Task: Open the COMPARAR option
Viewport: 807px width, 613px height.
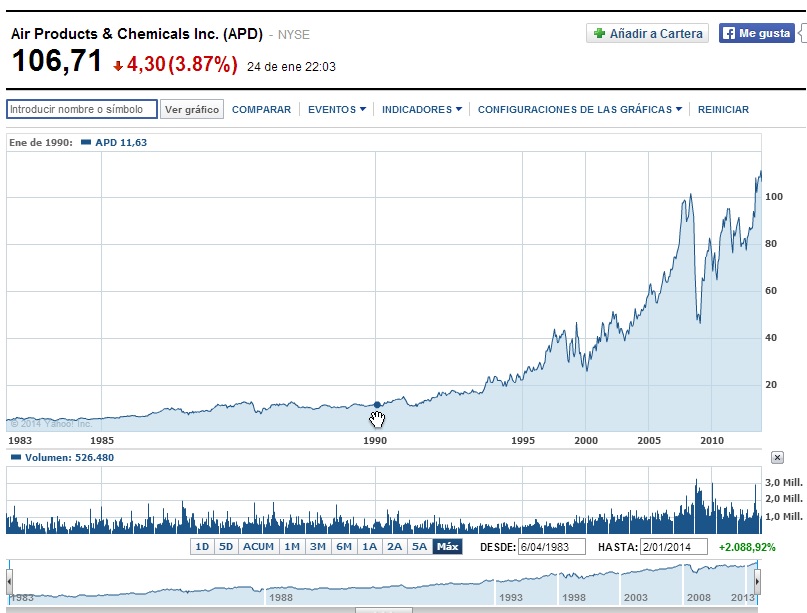Action: point(261,110)
